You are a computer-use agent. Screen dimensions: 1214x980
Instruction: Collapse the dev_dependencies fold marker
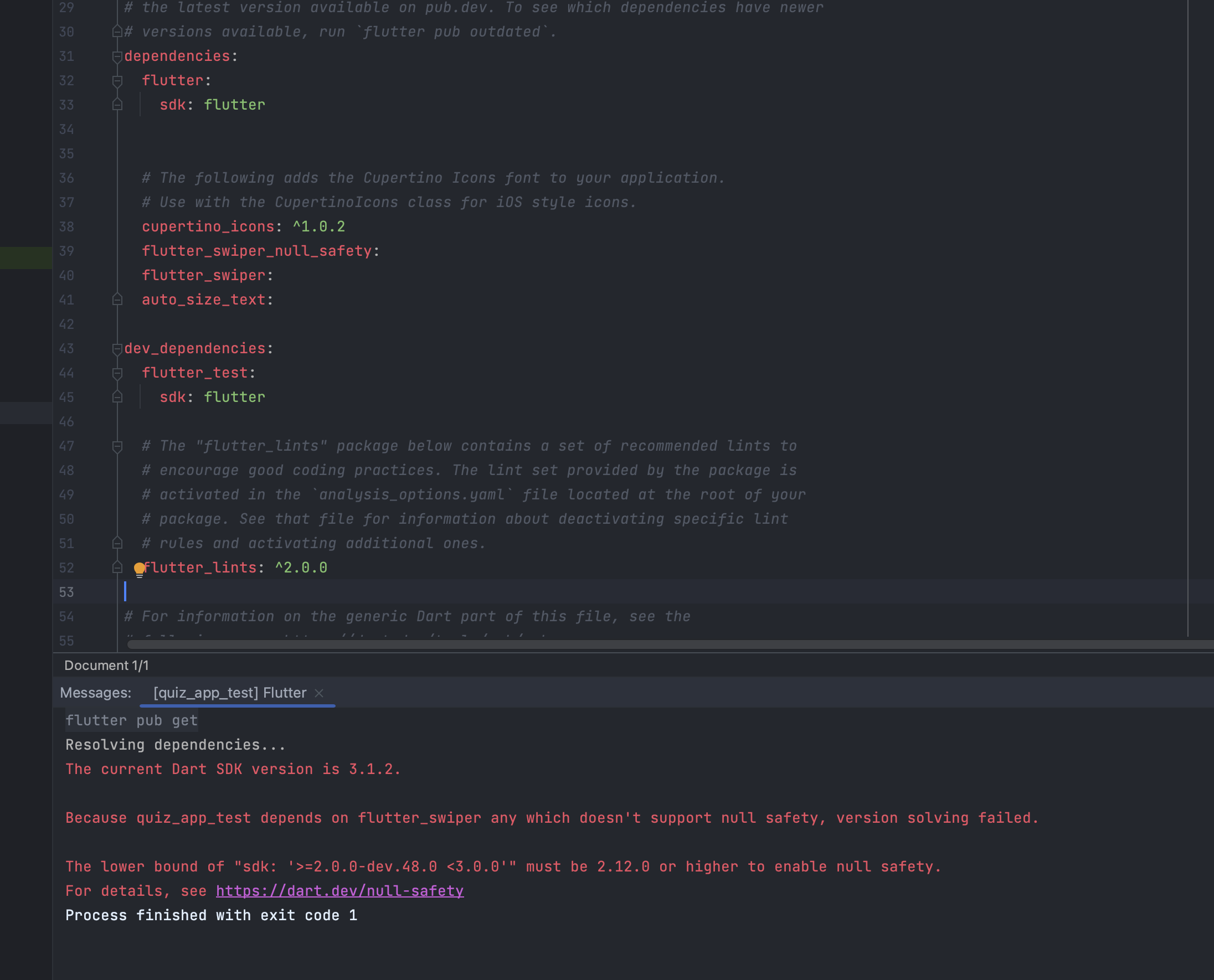tap(117, 349)
